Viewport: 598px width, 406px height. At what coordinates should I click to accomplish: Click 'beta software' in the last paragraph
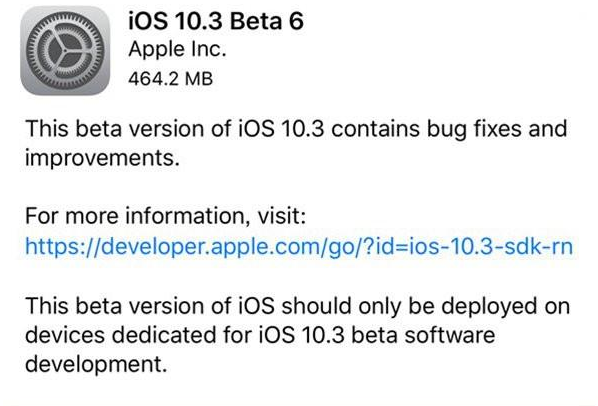point(423,335)
